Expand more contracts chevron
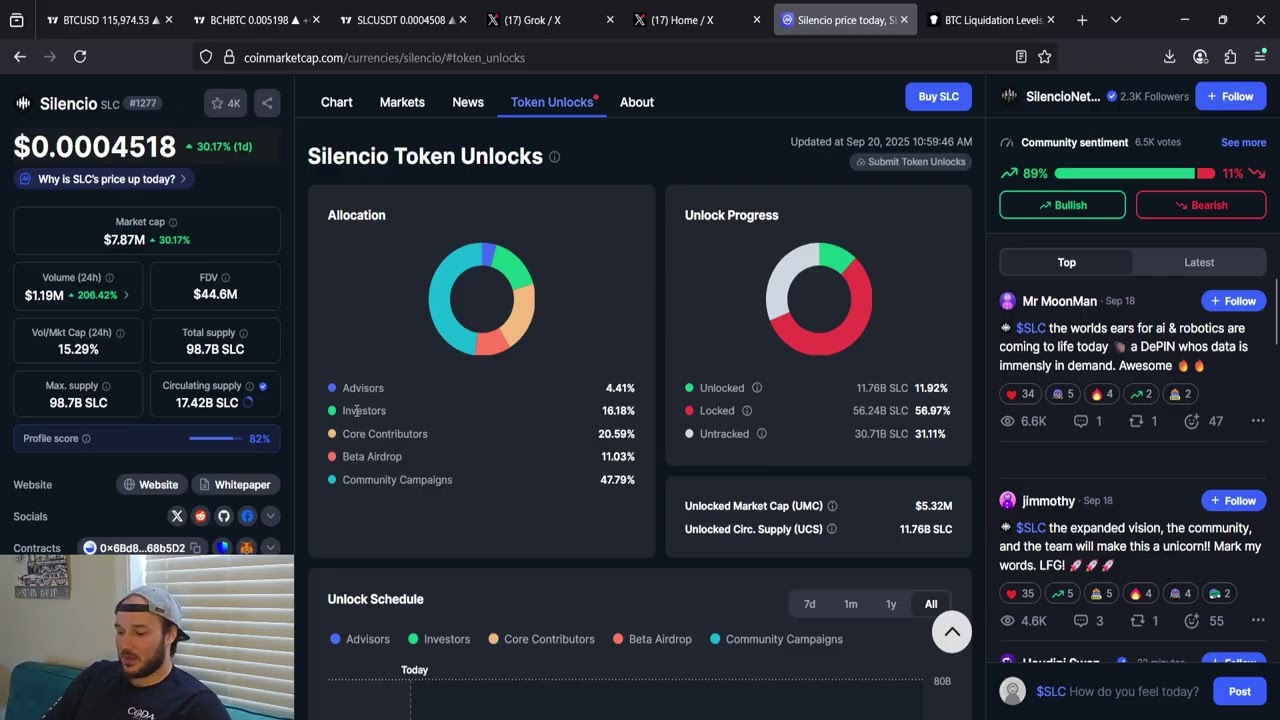Screen dimensions: 1280x720 click(x=270, y=548)
